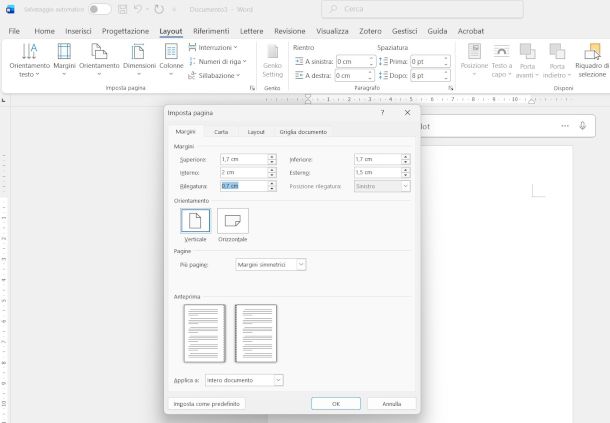Click the Posizione arrange button
The height and width of the screenshot is (423, 610).
point(474,60)
